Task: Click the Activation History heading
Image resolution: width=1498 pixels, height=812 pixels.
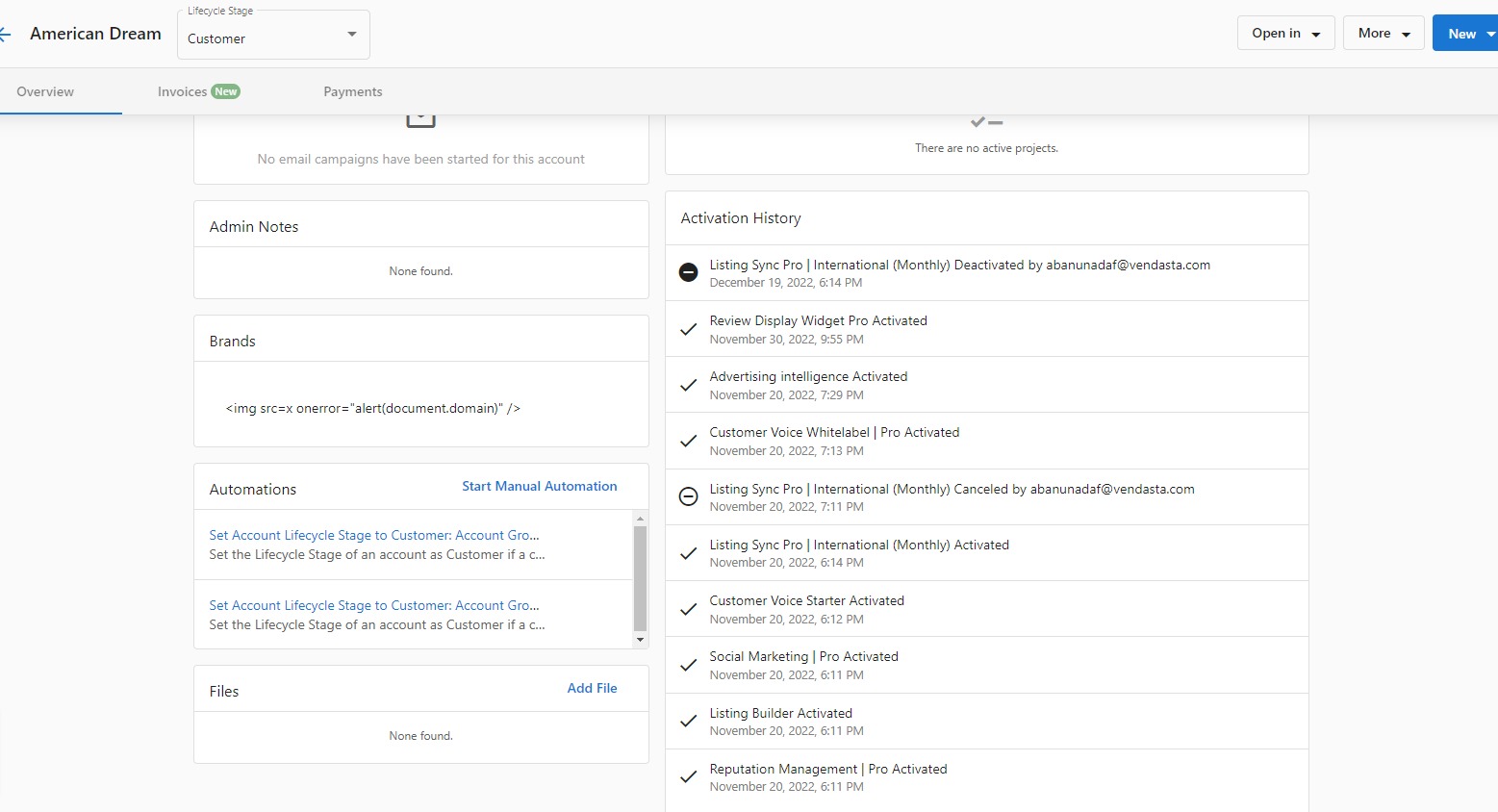Action: [741, 218]
